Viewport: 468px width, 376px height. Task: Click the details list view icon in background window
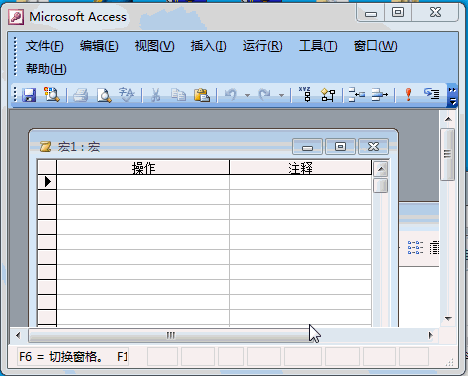(x=434, y=248)
